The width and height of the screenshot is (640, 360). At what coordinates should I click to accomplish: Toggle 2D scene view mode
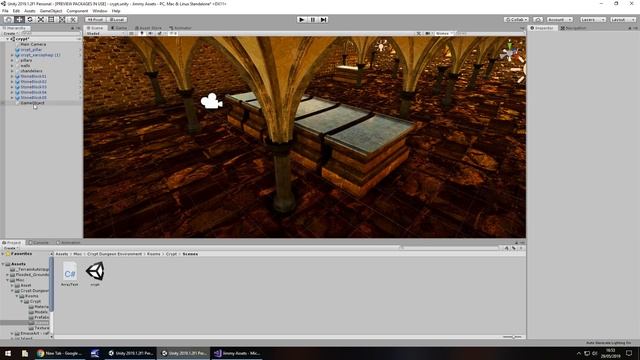tap(131, 33)
